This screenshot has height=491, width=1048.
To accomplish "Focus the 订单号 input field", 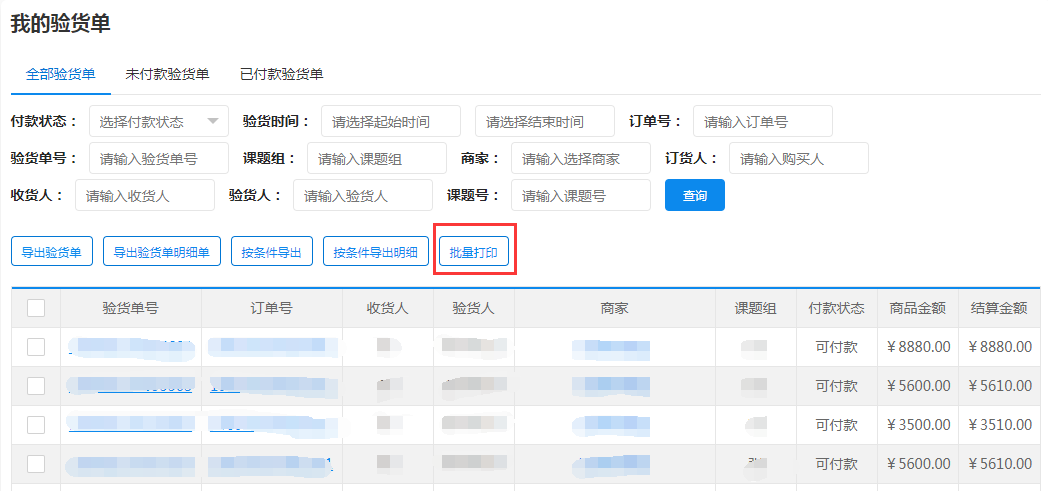I will [762, 121].
